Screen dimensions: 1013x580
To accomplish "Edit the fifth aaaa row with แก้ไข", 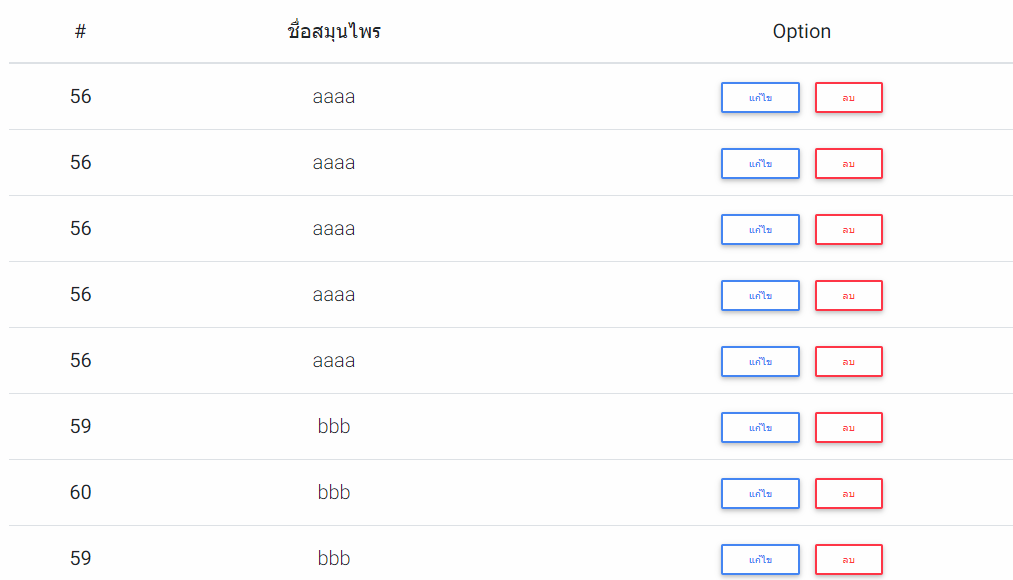I will click(760, 362).
